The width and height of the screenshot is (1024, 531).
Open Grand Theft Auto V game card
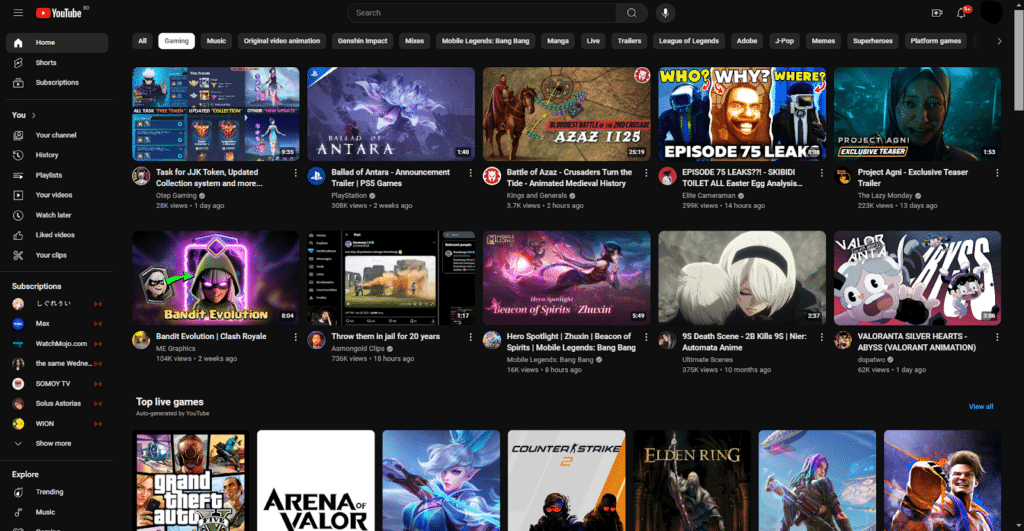pyautogui.click(x=191, y=481)
